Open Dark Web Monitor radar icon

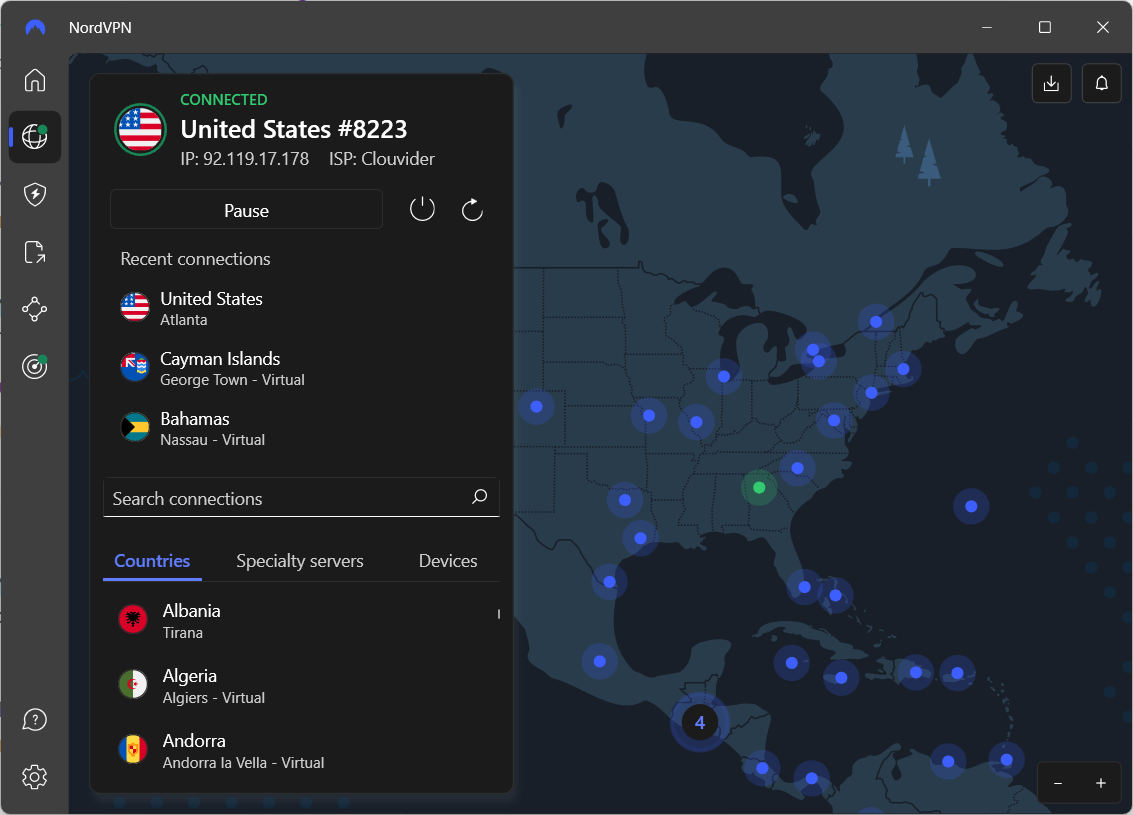click(x=35, y=366)
